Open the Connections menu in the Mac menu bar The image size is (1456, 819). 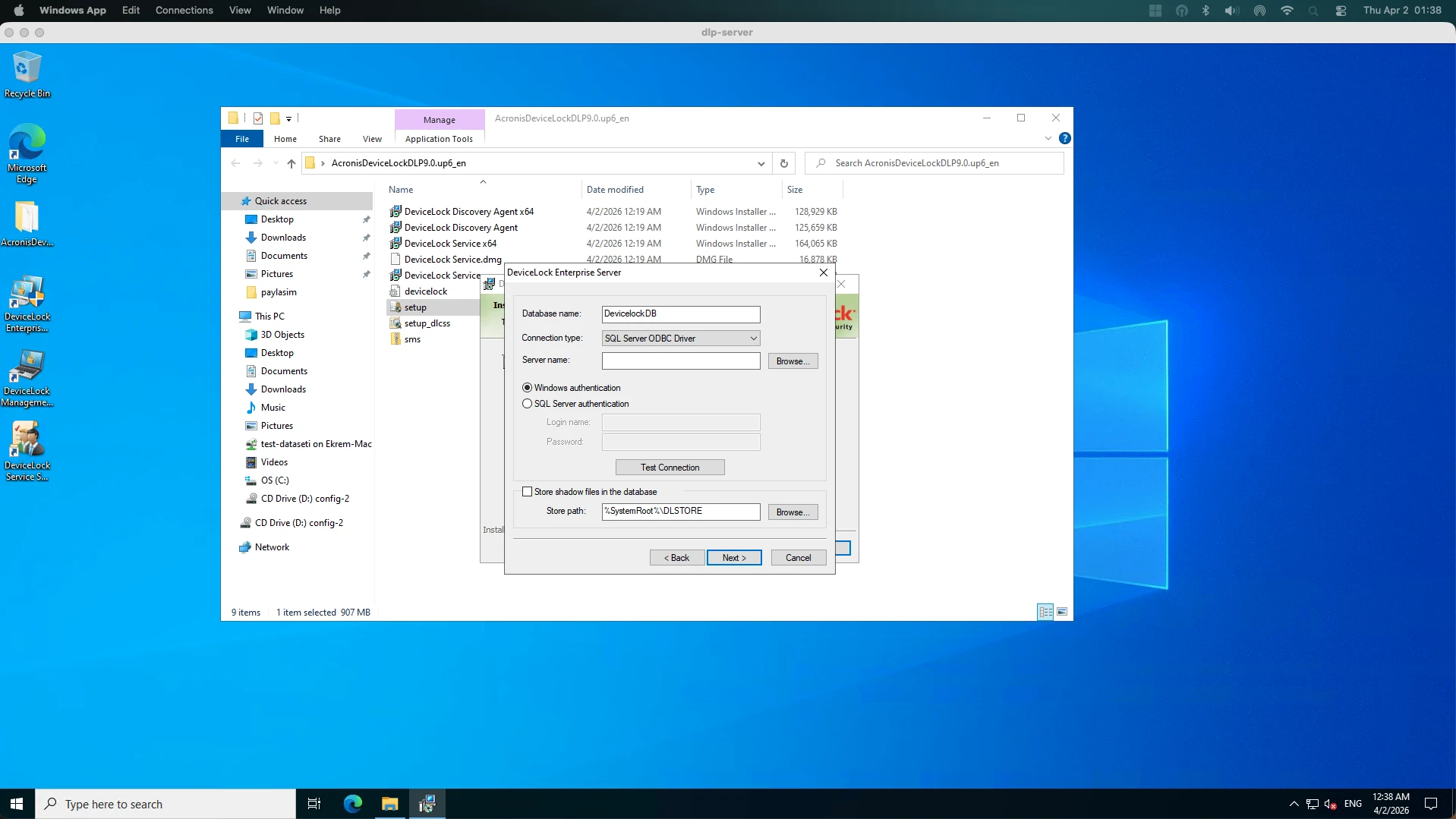point(184,11)
